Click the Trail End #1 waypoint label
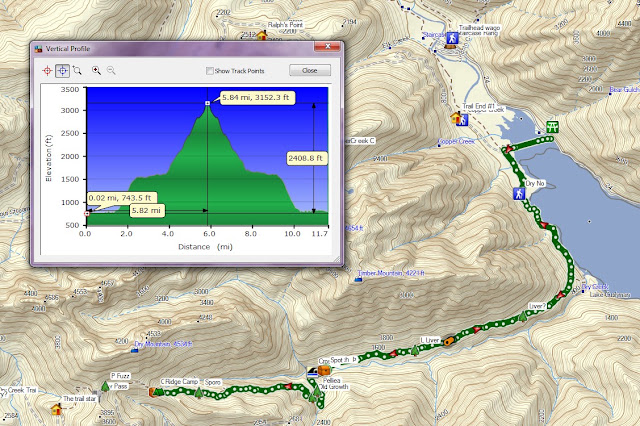The height and width of the screenshot is (426, 640). [x=478, y=106]
